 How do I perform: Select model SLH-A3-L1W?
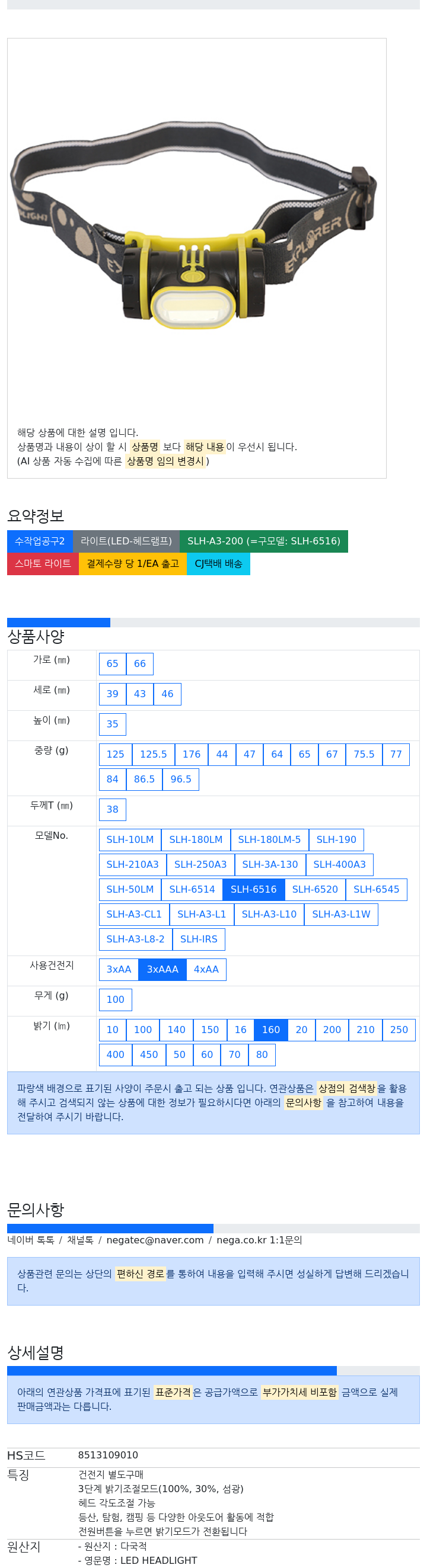pos(341,914)
